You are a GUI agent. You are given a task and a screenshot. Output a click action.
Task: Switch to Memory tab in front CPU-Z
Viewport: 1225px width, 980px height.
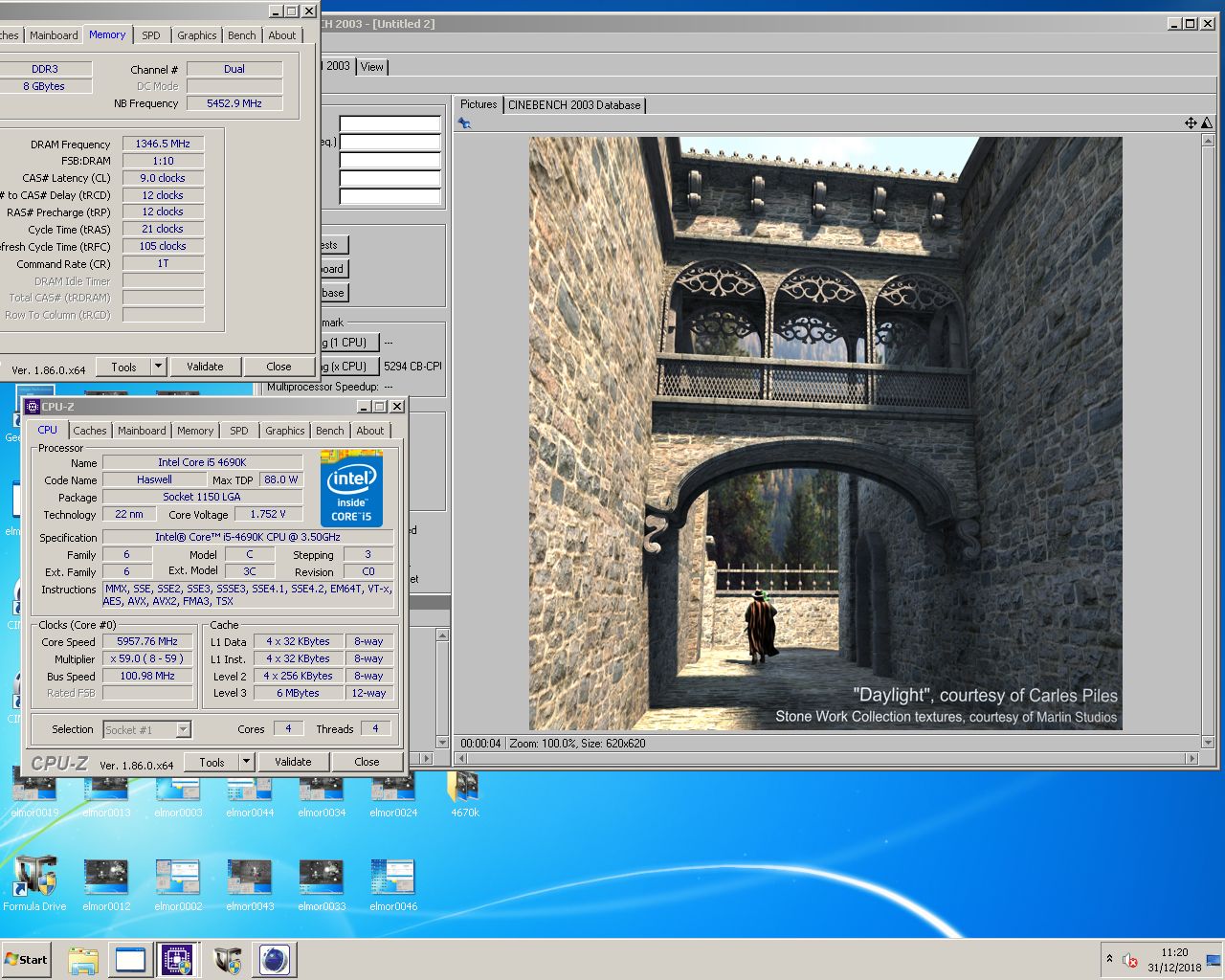click(x=195, y=431)
